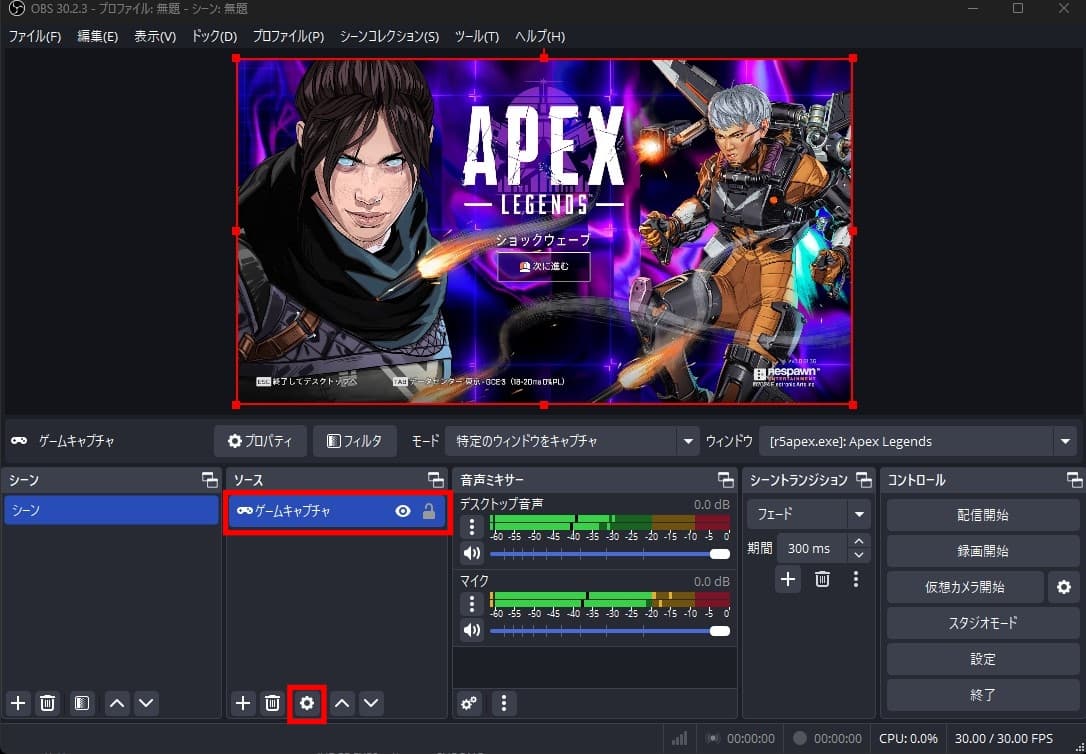Open the advanced audio properties gear
The height and width of the screenshot is (754, 1086).
[468, 703]
